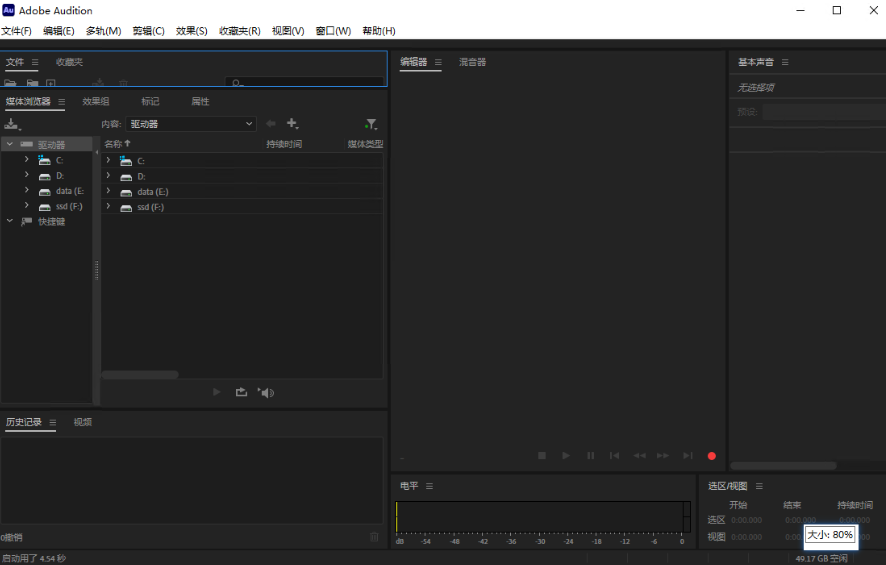Open the Files panel hamburger menu
The image size is (886, 565).
[35, 62]
